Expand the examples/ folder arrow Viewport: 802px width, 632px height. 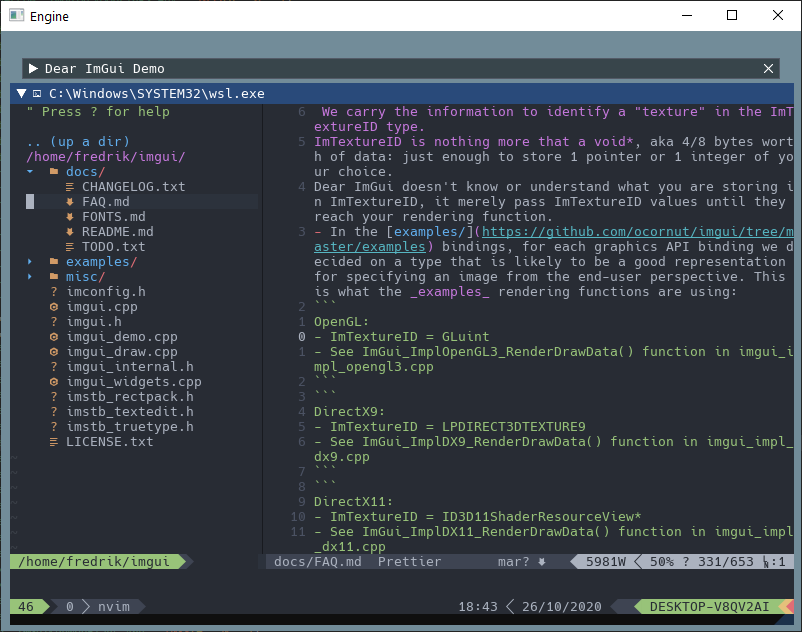(x=30, y=262)
